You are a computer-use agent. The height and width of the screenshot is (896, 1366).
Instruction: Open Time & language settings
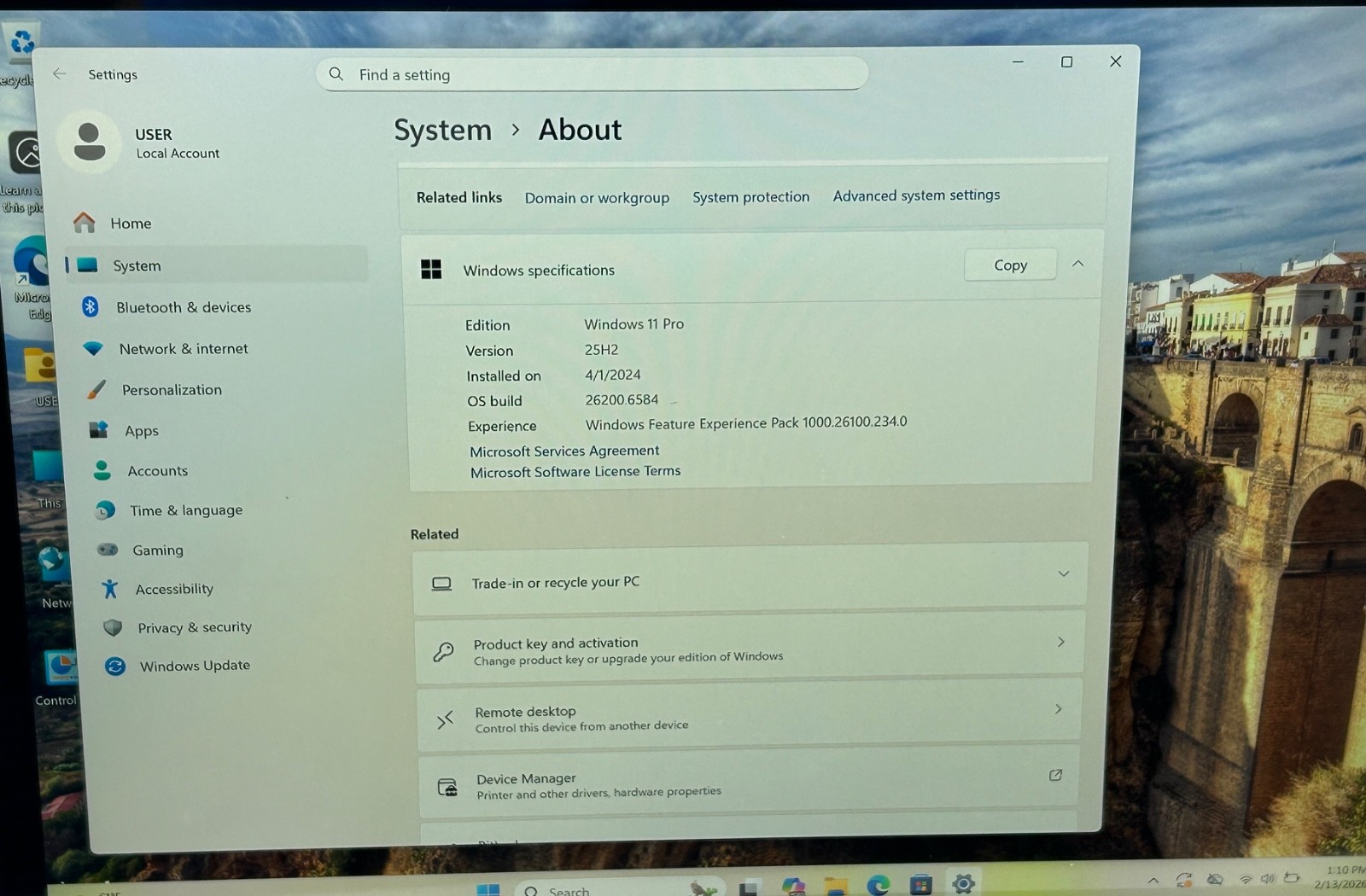click(186, 510)
